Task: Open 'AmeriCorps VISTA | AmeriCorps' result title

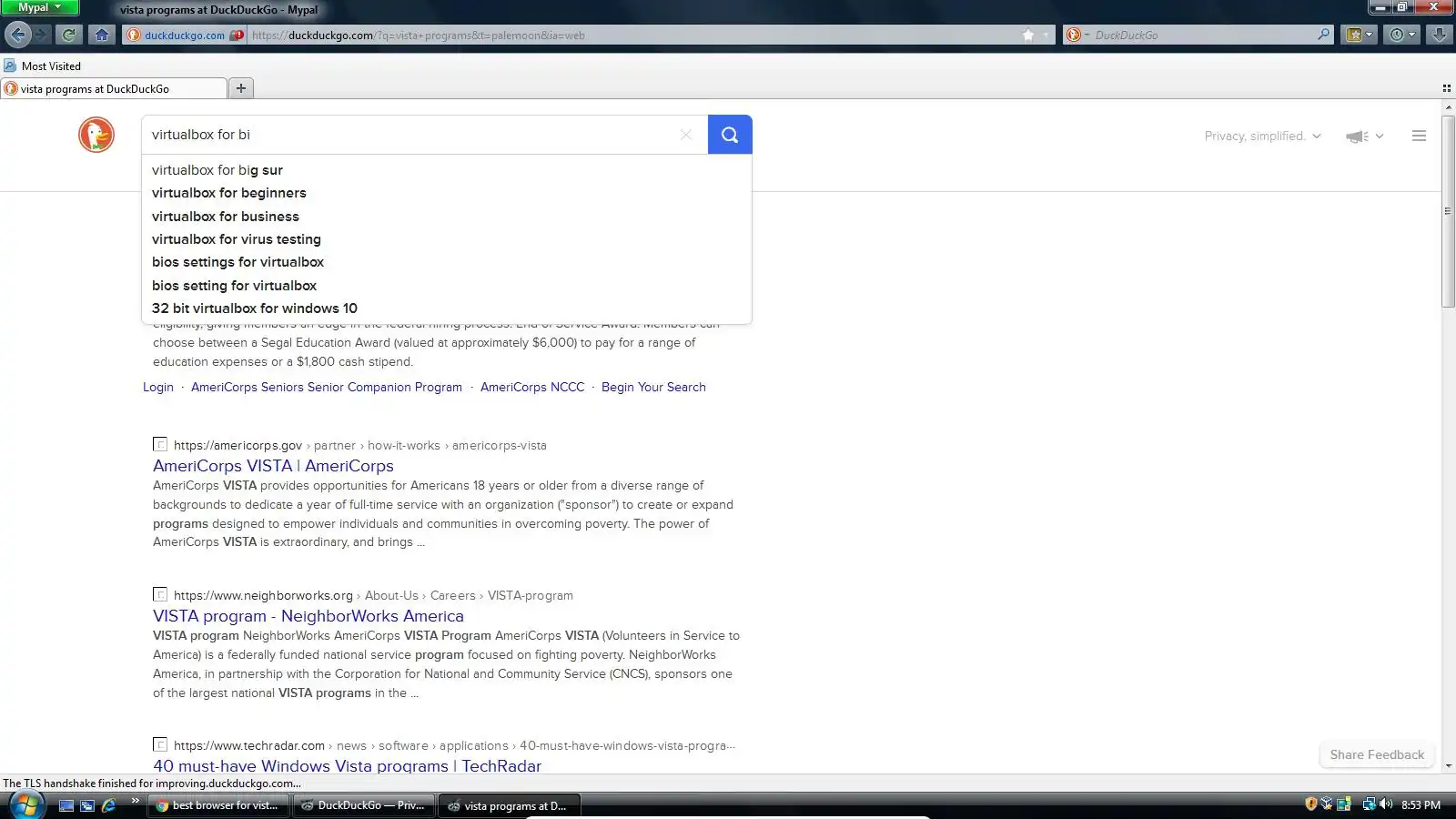Action: tap(273, 466)
